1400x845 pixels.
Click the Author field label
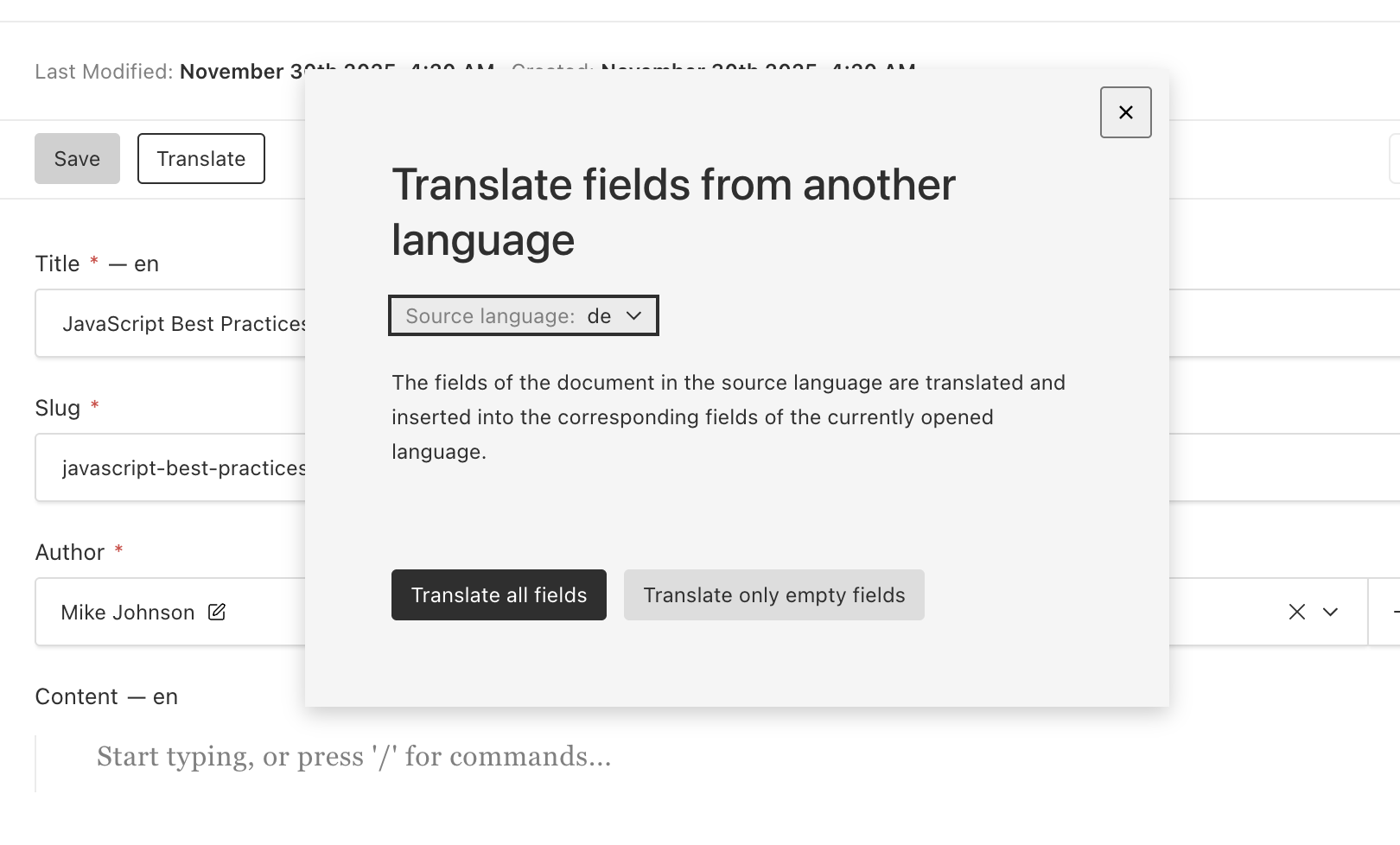(69, 553)
